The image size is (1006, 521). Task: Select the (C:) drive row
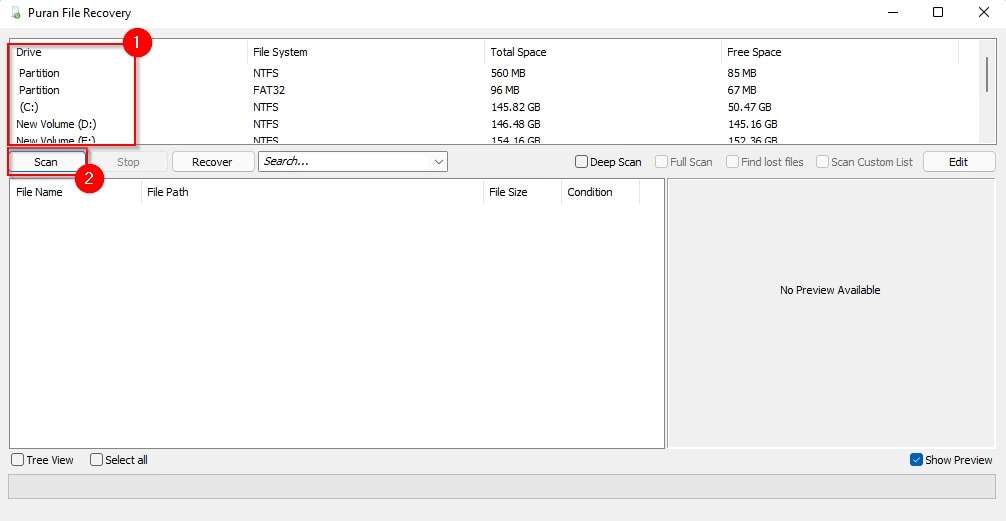tap(494, 107)
